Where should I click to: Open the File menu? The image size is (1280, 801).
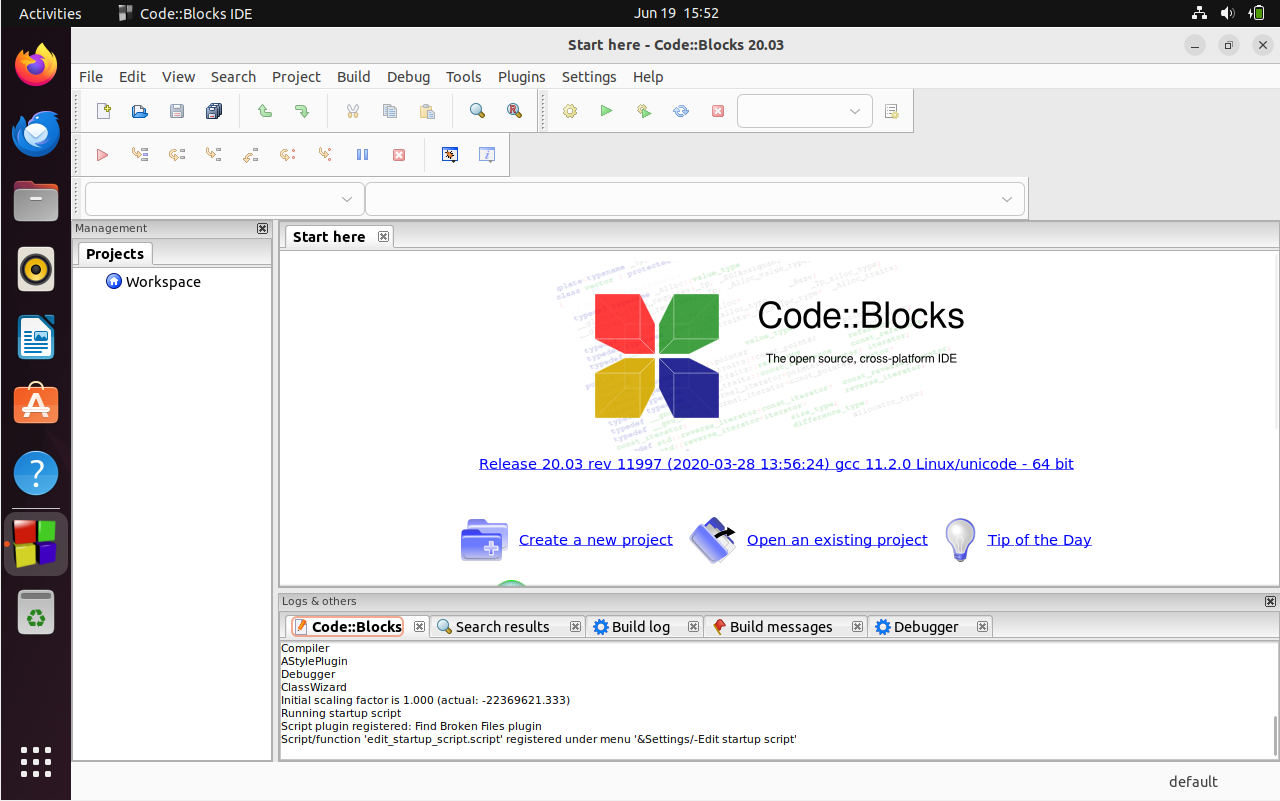(x=91, y=77)
